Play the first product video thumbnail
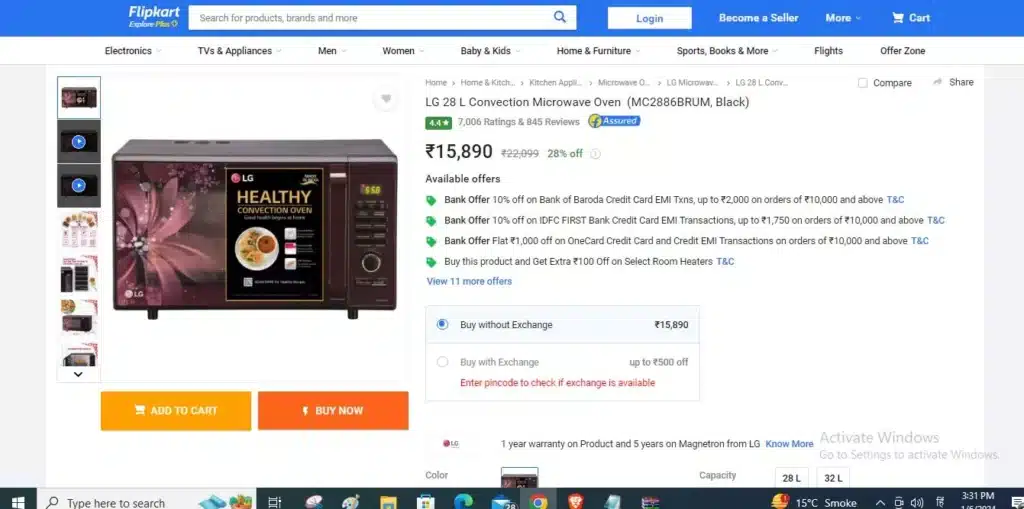Image resolution: width=1024 pixels, height=509 pixels. pyautogui.click(x=78, y=141)
